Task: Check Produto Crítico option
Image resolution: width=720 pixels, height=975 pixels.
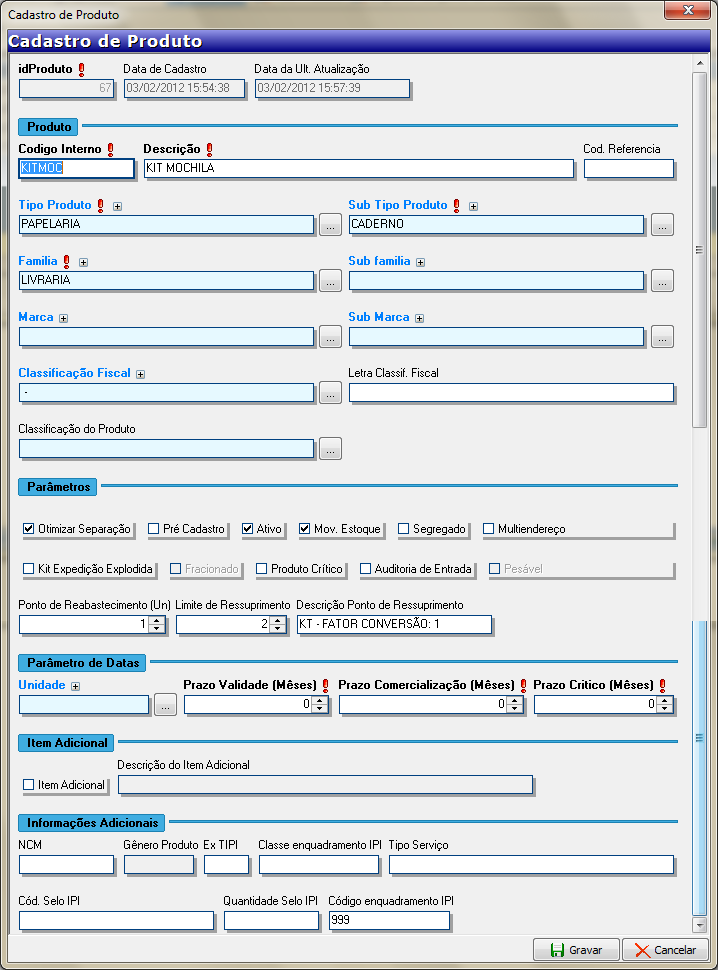Action: (x=262, y=571)
